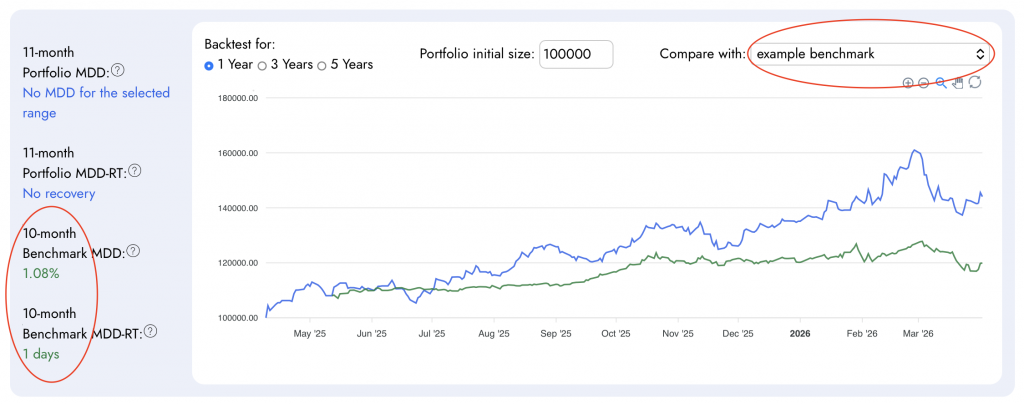This screenshot has width=1024, height=404.
Task: Click the Oct '25 label on the x-axis
Action: click(x=618, y=333)
